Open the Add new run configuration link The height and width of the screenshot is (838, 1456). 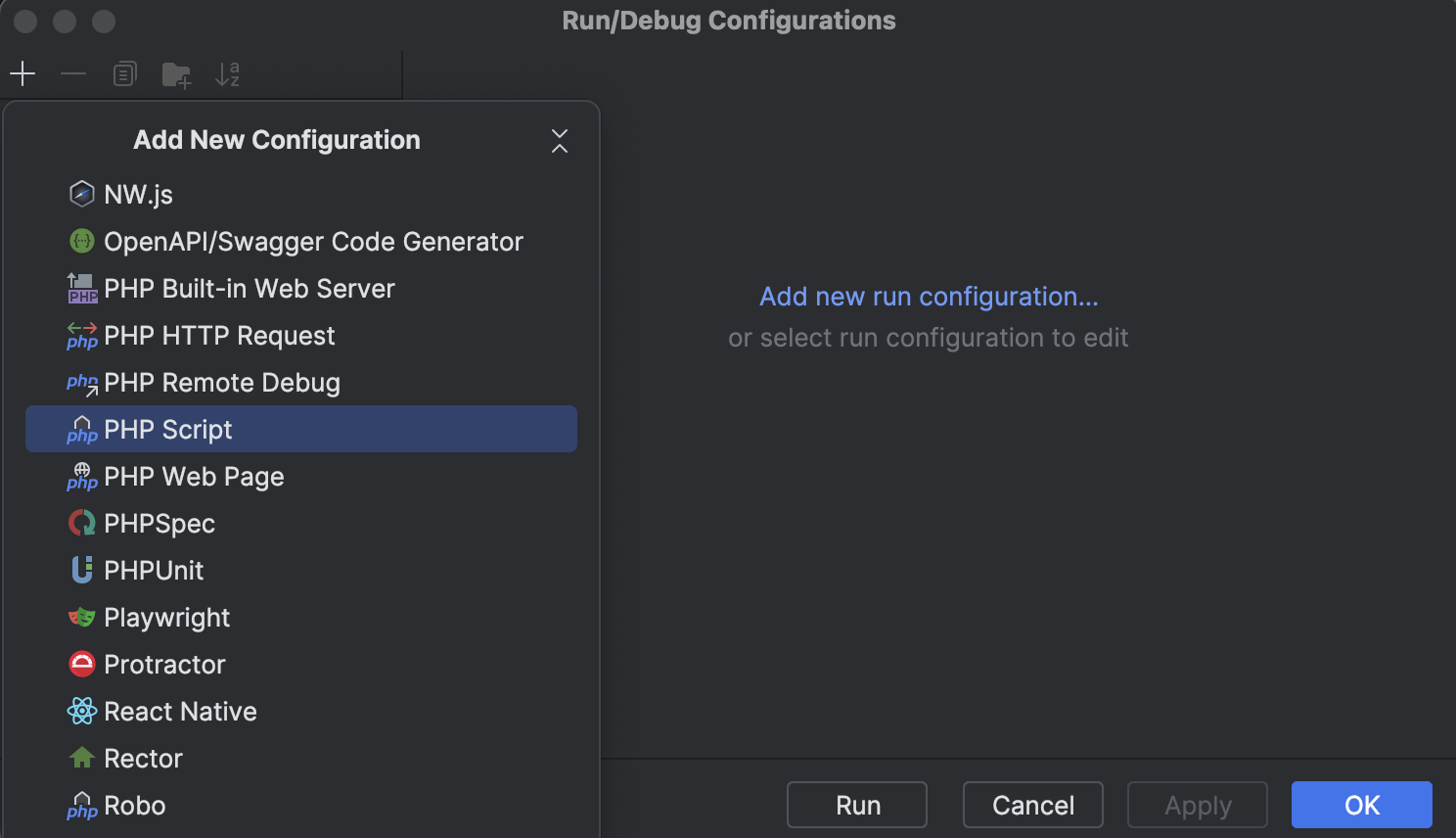pyautogui.click(x=928, y=296)
